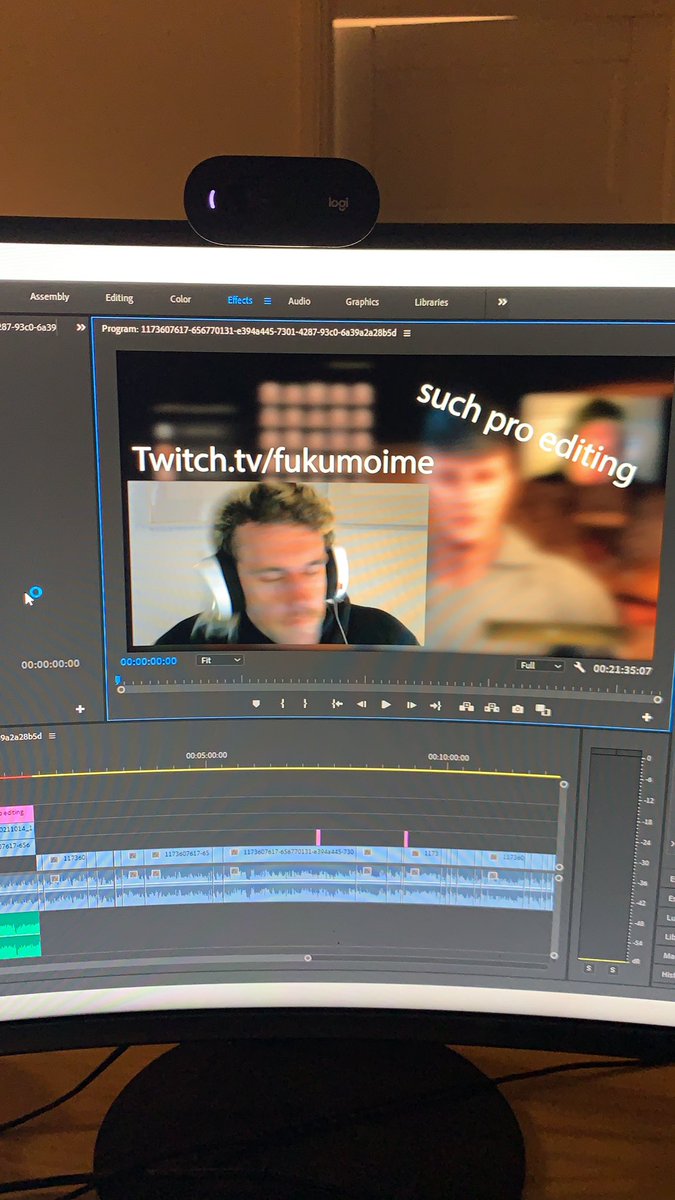This screenshot has height=1200, width=675.
Task: Select the first pink timeline marker
Action: tap(318, 837)
